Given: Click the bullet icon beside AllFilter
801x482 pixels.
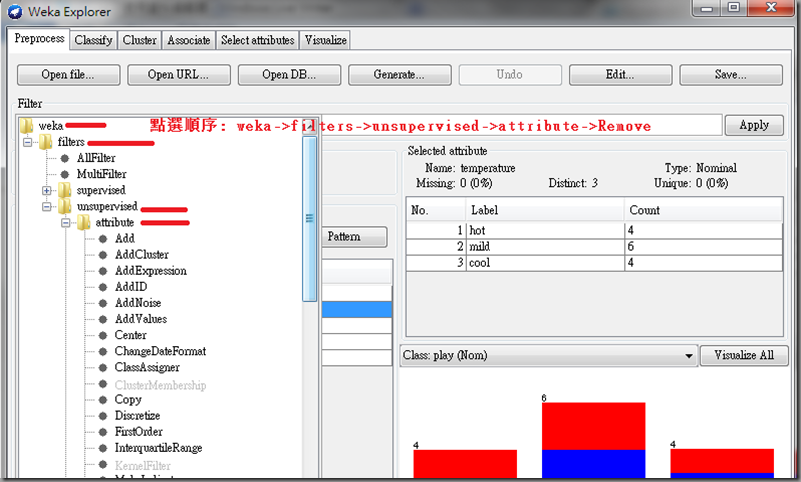Looking at the screenshot, I should tap(65, 158).
